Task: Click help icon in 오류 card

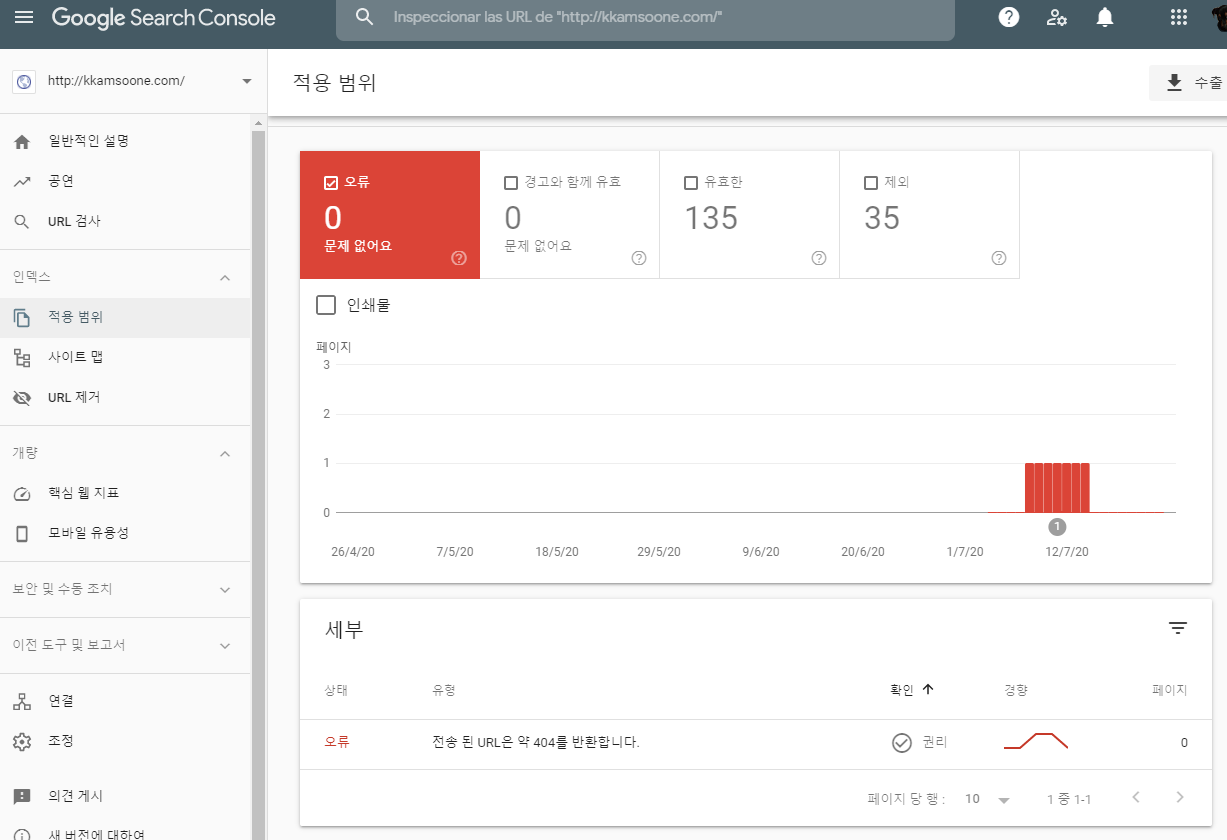Action: (x=459, y=258)
